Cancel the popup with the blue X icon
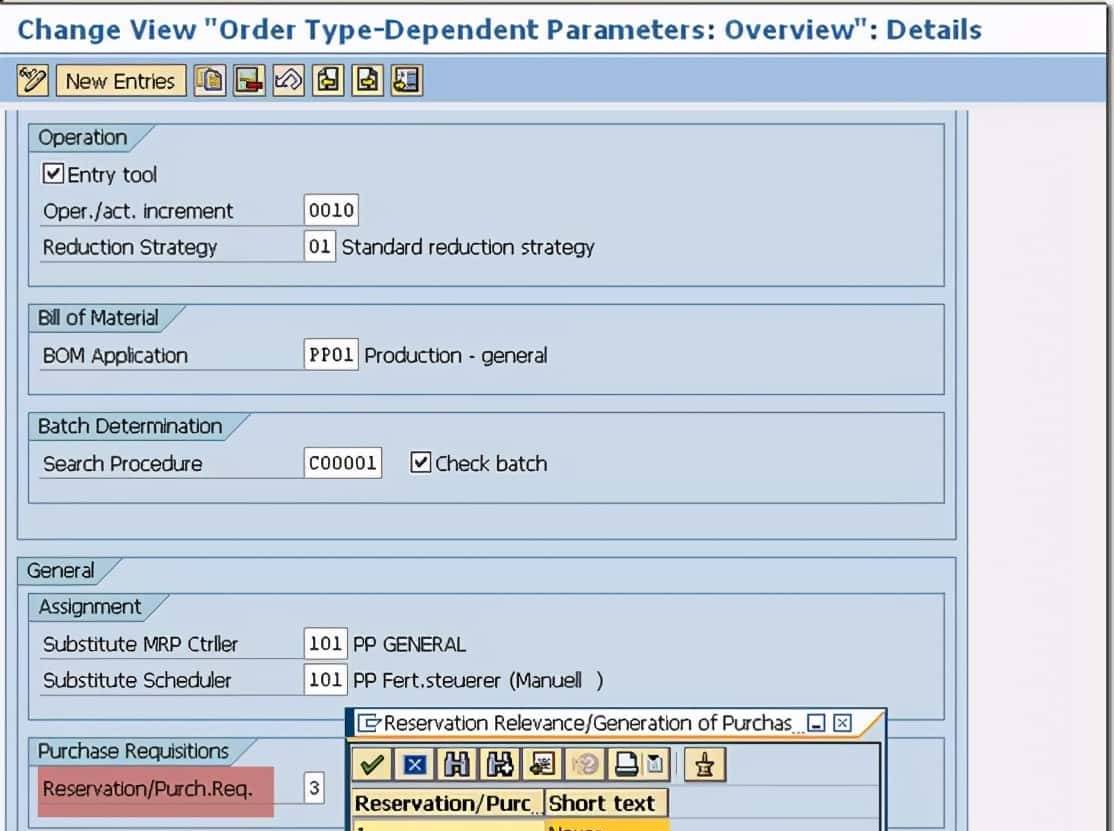Screen dimensions: 1114x831 (x=414, y=765)
